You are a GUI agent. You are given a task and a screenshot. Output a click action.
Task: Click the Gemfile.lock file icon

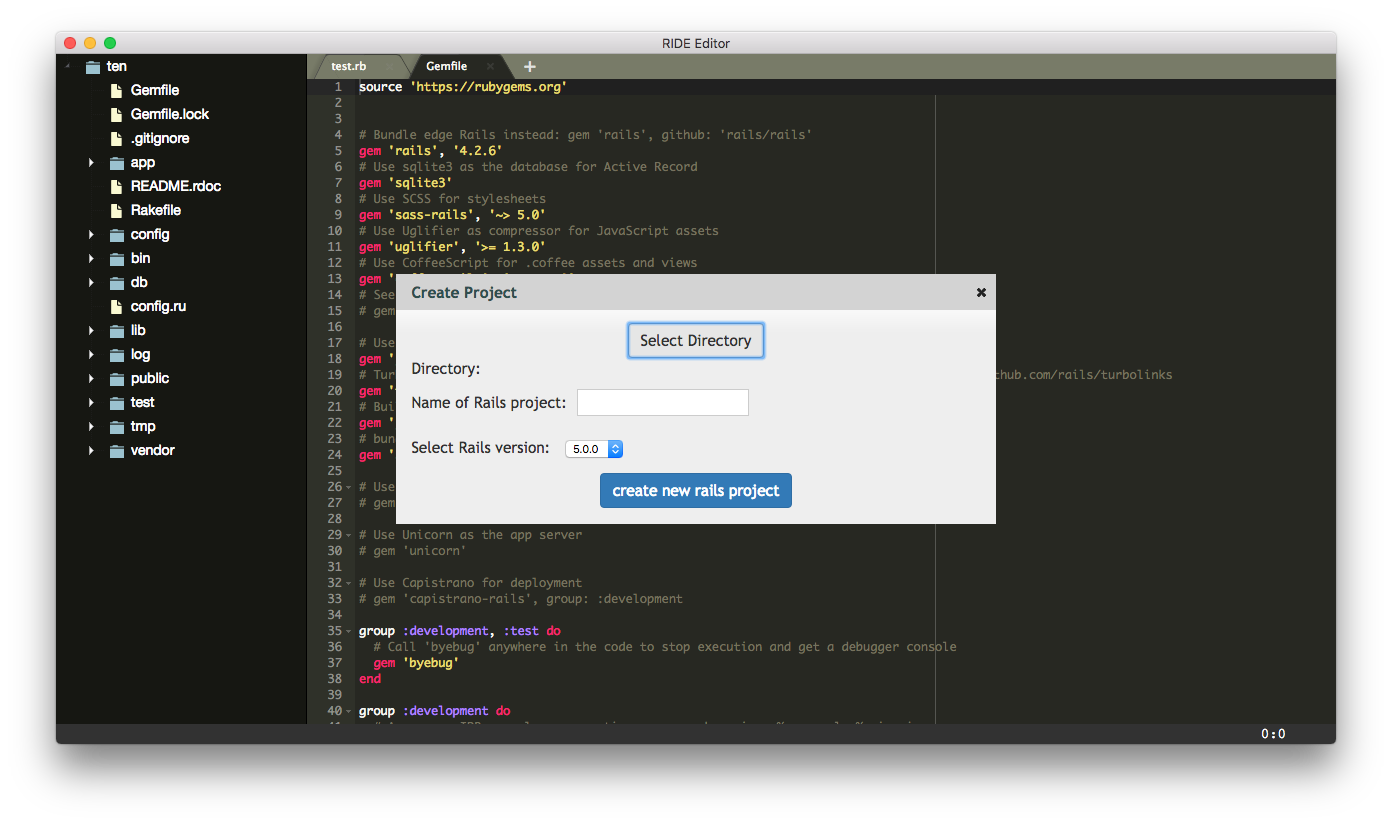point(116,114)
